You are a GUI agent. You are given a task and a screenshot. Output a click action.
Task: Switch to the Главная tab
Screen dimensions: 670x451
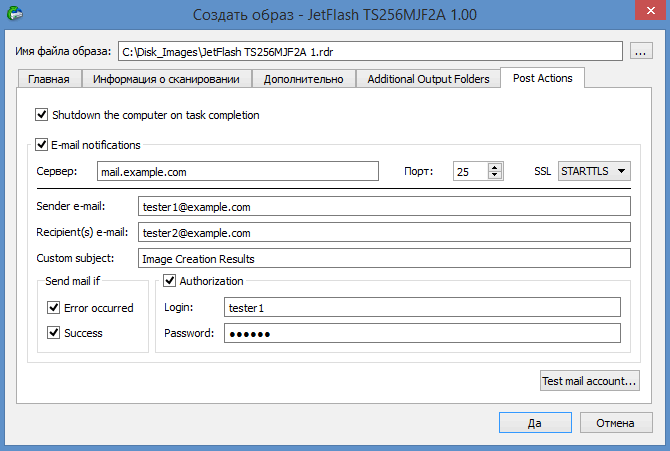pos(49,79)
